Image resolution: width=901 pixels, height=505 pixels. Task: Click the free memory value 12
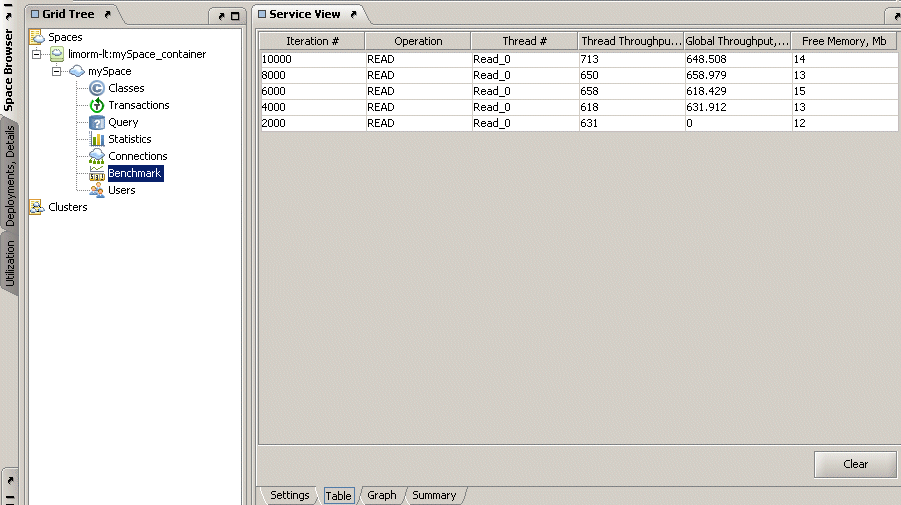(x=845, y=124)
